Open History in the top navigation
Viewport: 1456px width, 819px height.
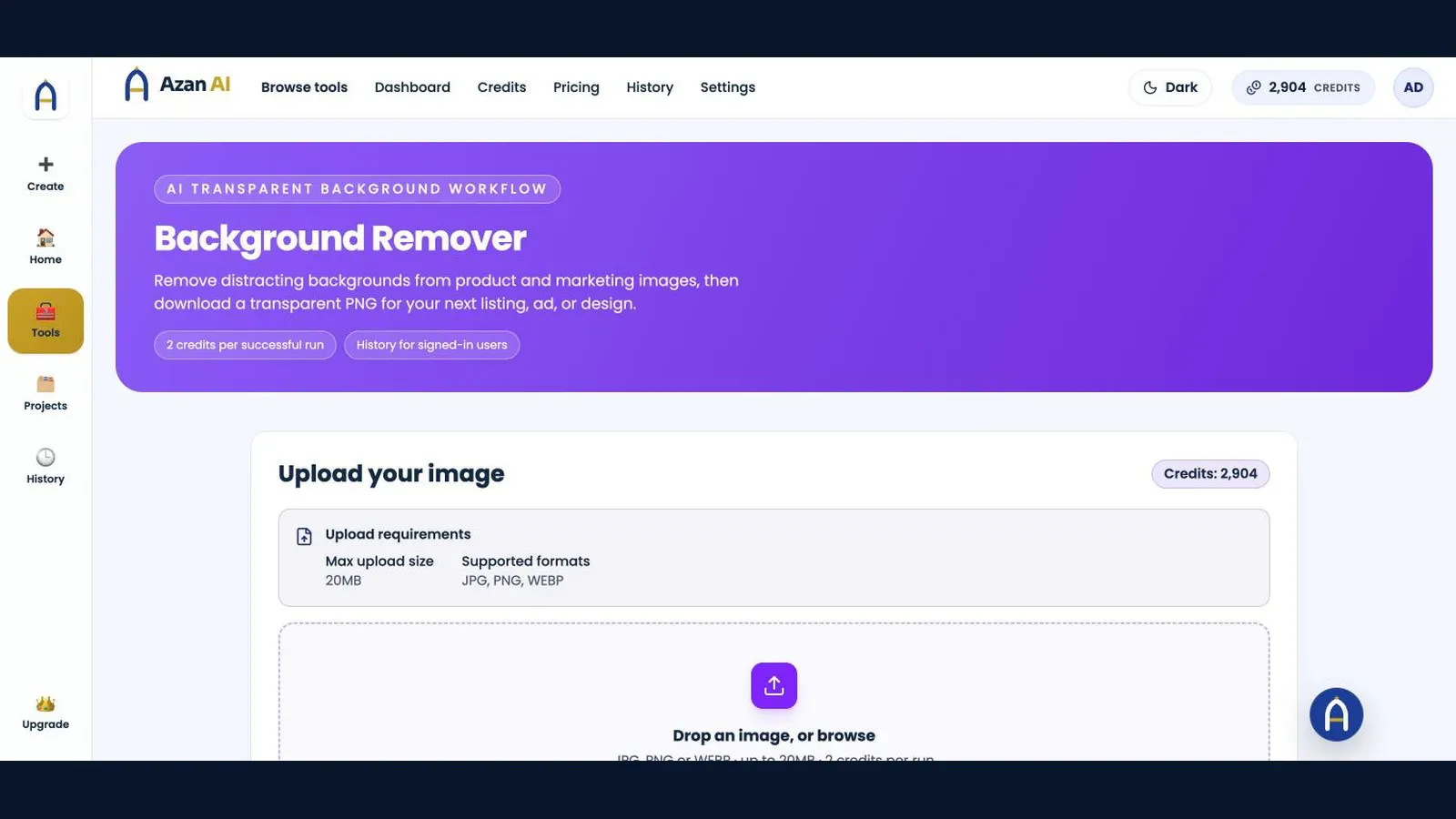tap(650, 87)
